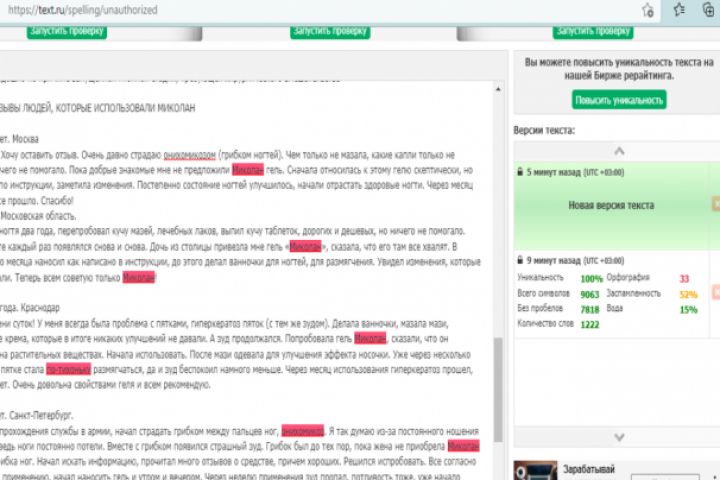Click the highlighted word 'по-тихоньку'

[x=68, y=369]
